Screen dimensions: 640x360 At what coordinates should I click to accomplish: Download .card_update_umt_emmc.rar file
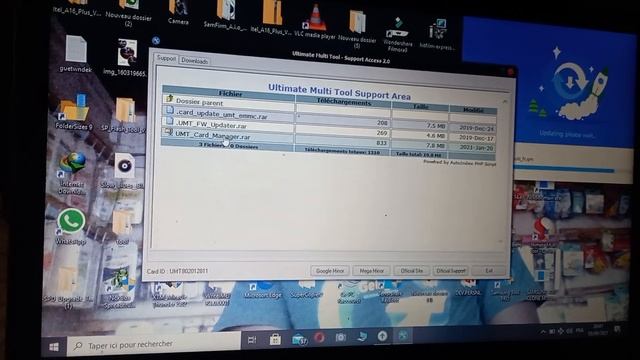click(x=222, y=115)
